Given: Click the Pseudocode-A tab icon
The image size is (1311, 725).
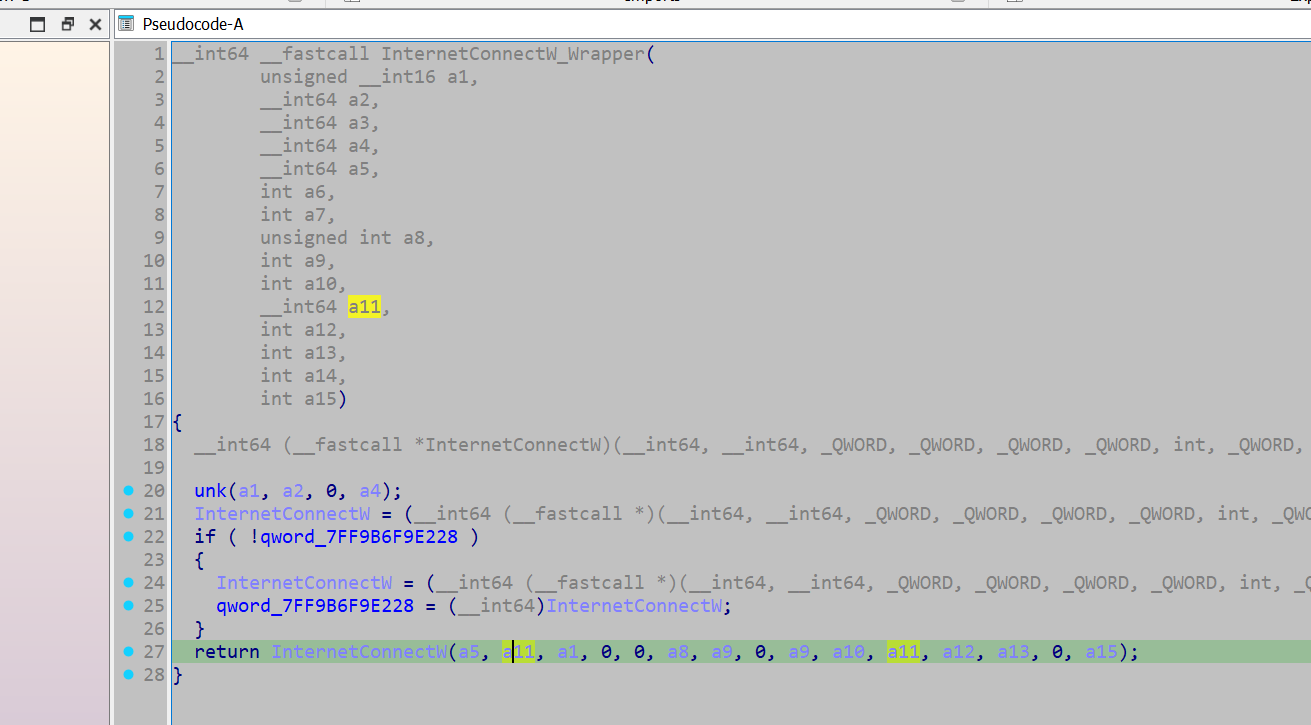Looking at the screenshot, I should [x=127, y=24].
